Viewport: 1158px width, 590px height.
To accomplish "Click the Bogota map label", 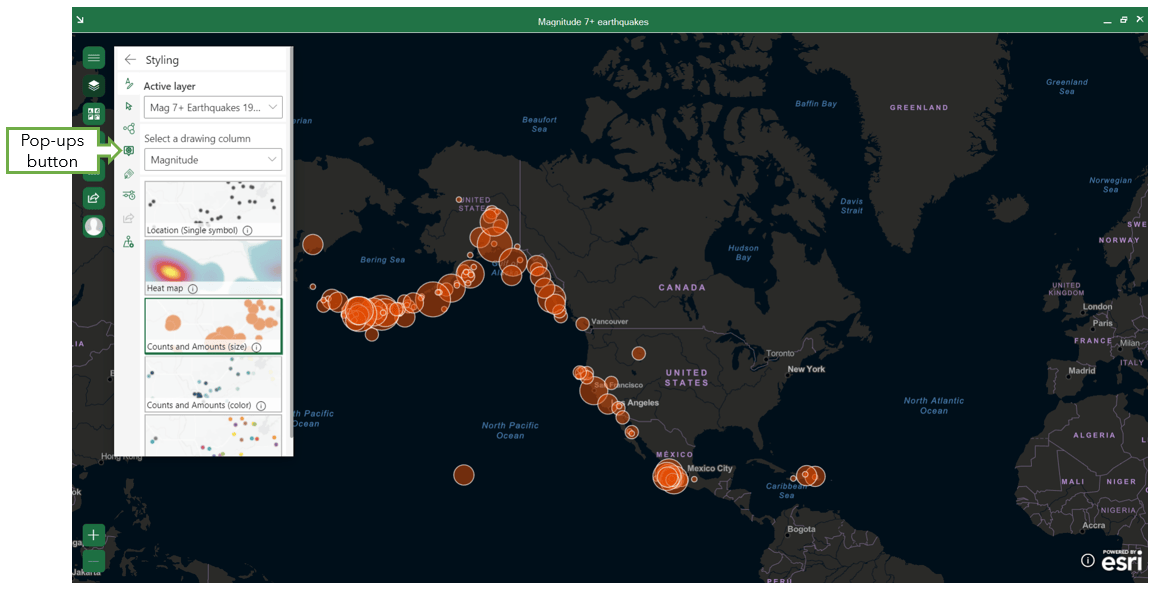I will point(801,529).
